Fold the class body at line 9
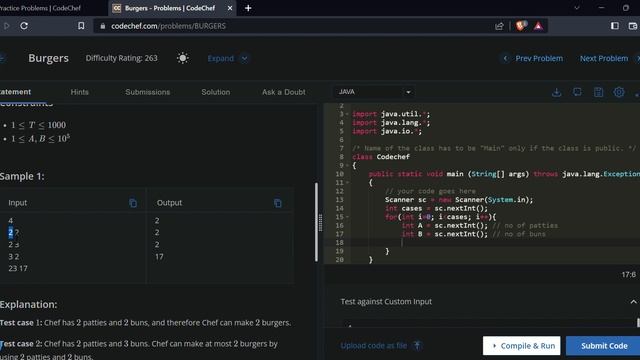640x360 pixels. (x=347, y=166)
